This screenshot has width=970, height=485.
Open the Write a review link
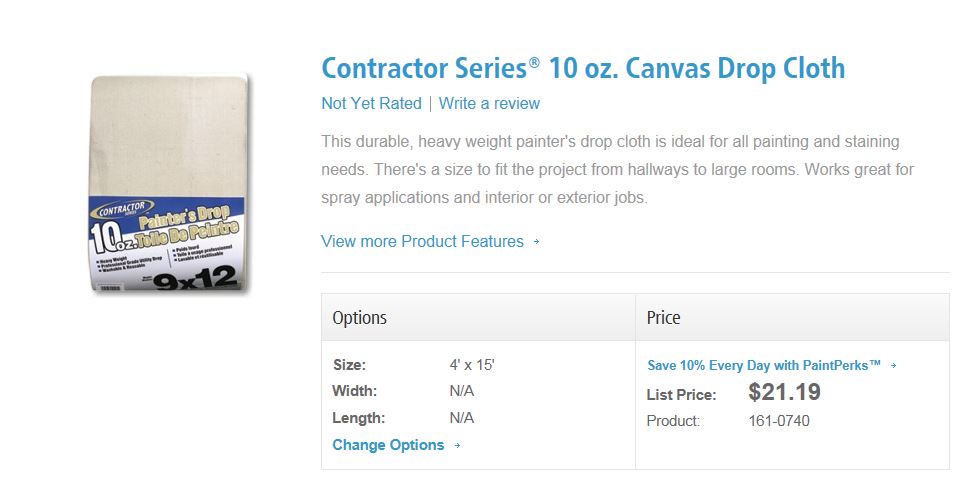(x=489, y=103)
